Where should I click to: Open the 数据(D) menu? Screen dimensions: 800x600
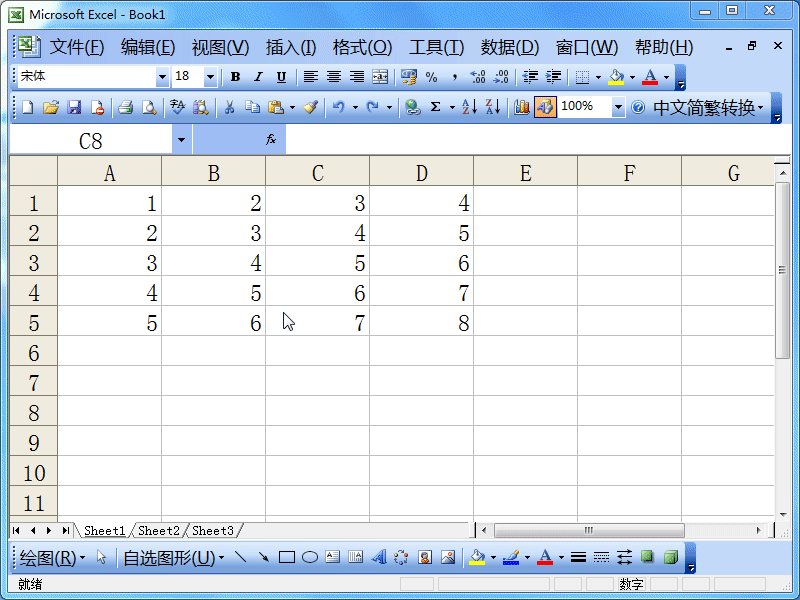click(x=510, y=47)
